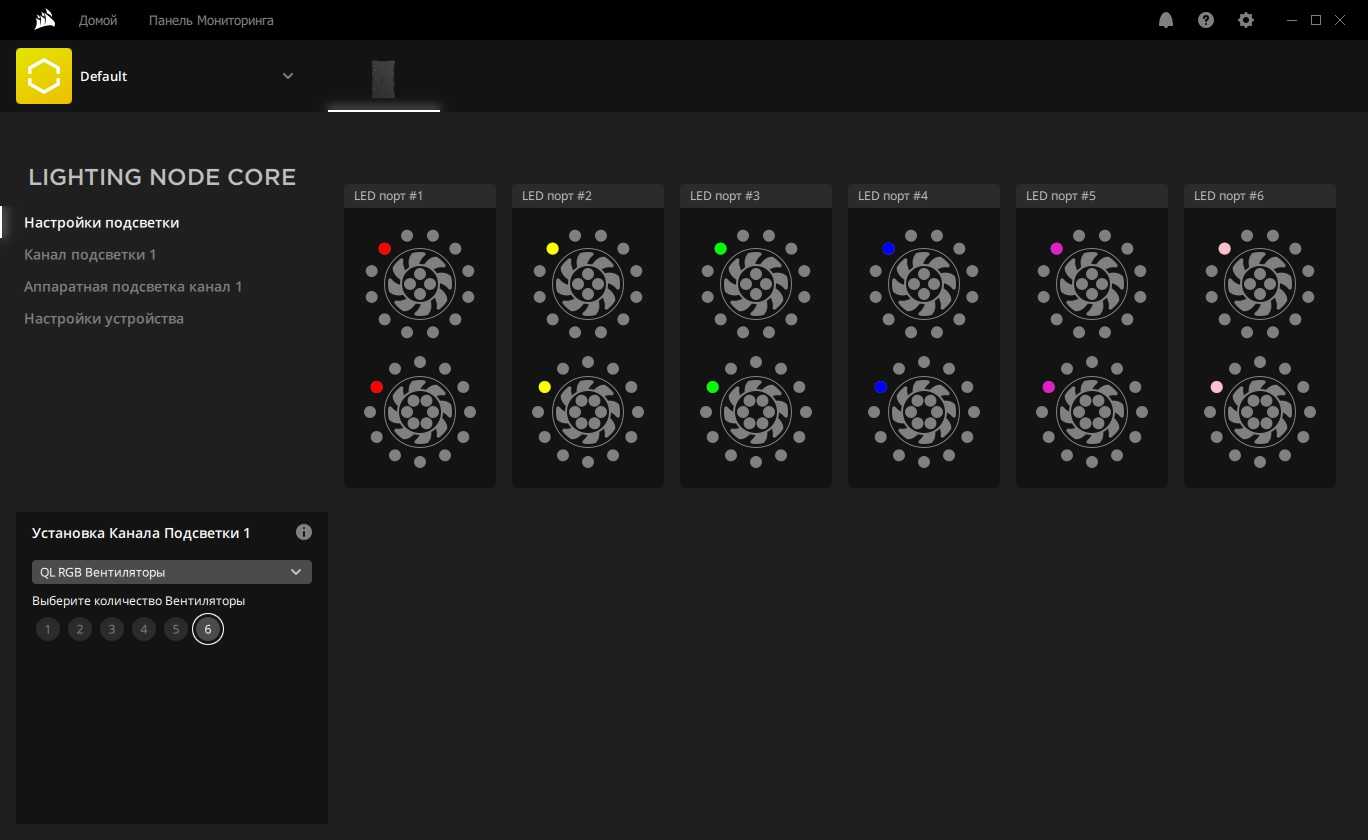
Task: Click the yellow Default profile icon
Action: pyautogui.click(x=44, y=76)
